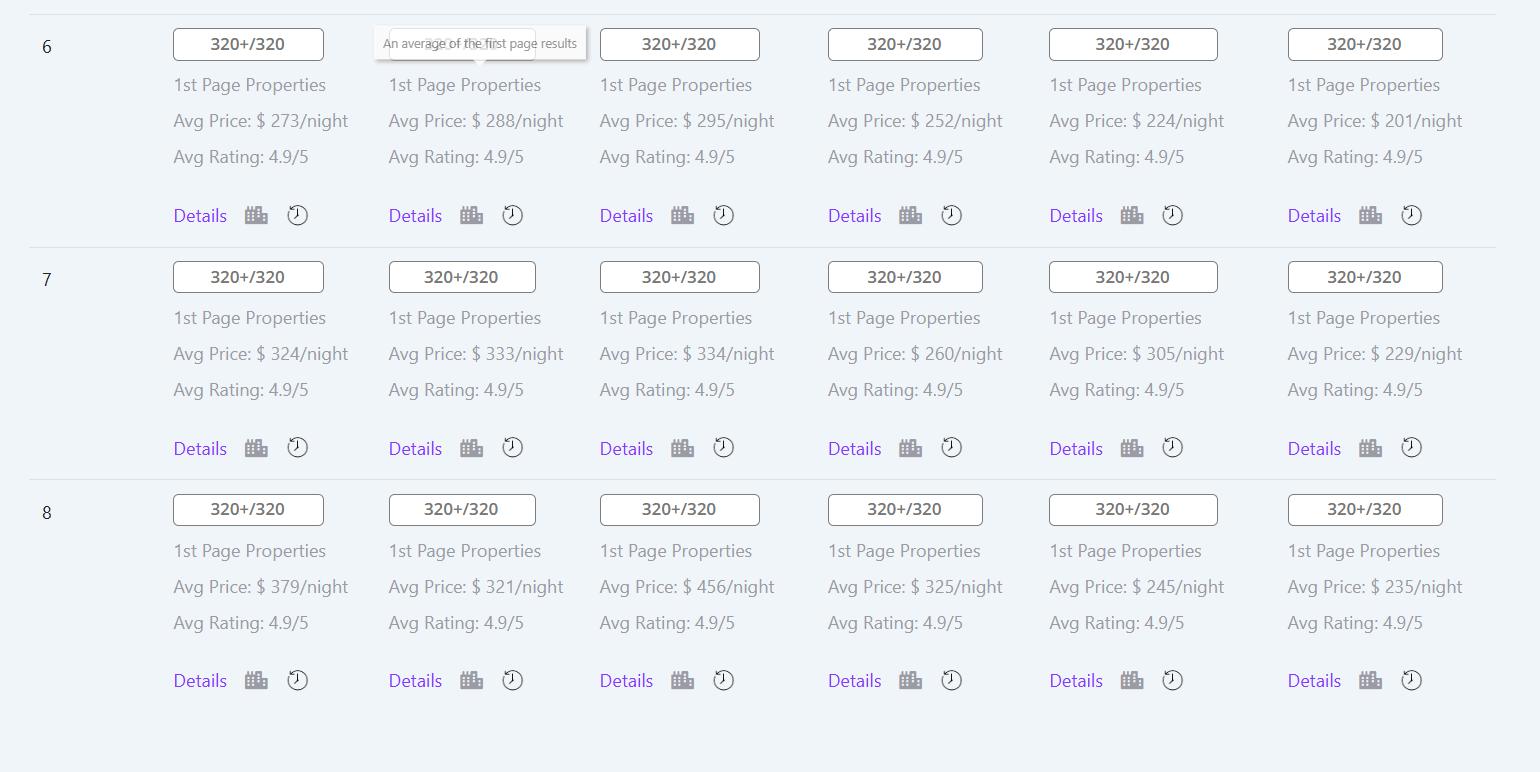Open history clock in the $456/night cell
Screen dimensions: 1540x772
pos(723,681)
